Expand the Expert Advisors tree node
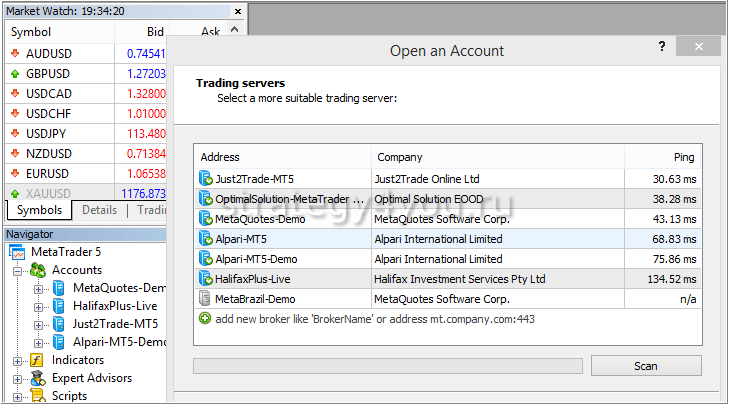 tap(18, 378)
